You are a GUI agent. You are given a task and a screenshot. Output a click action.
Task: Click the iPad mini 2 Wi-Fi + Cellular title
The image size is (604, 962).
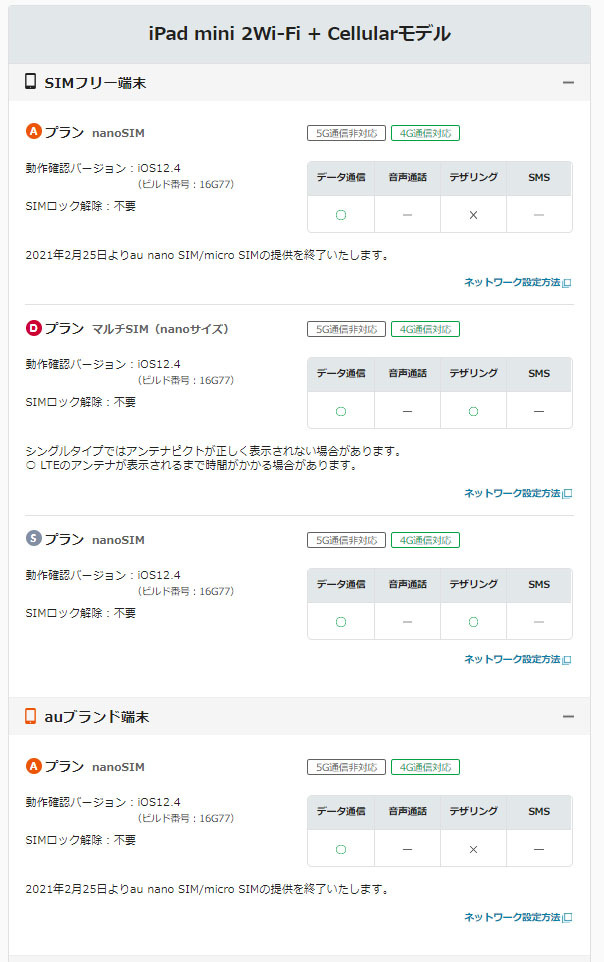pos(300,34)
